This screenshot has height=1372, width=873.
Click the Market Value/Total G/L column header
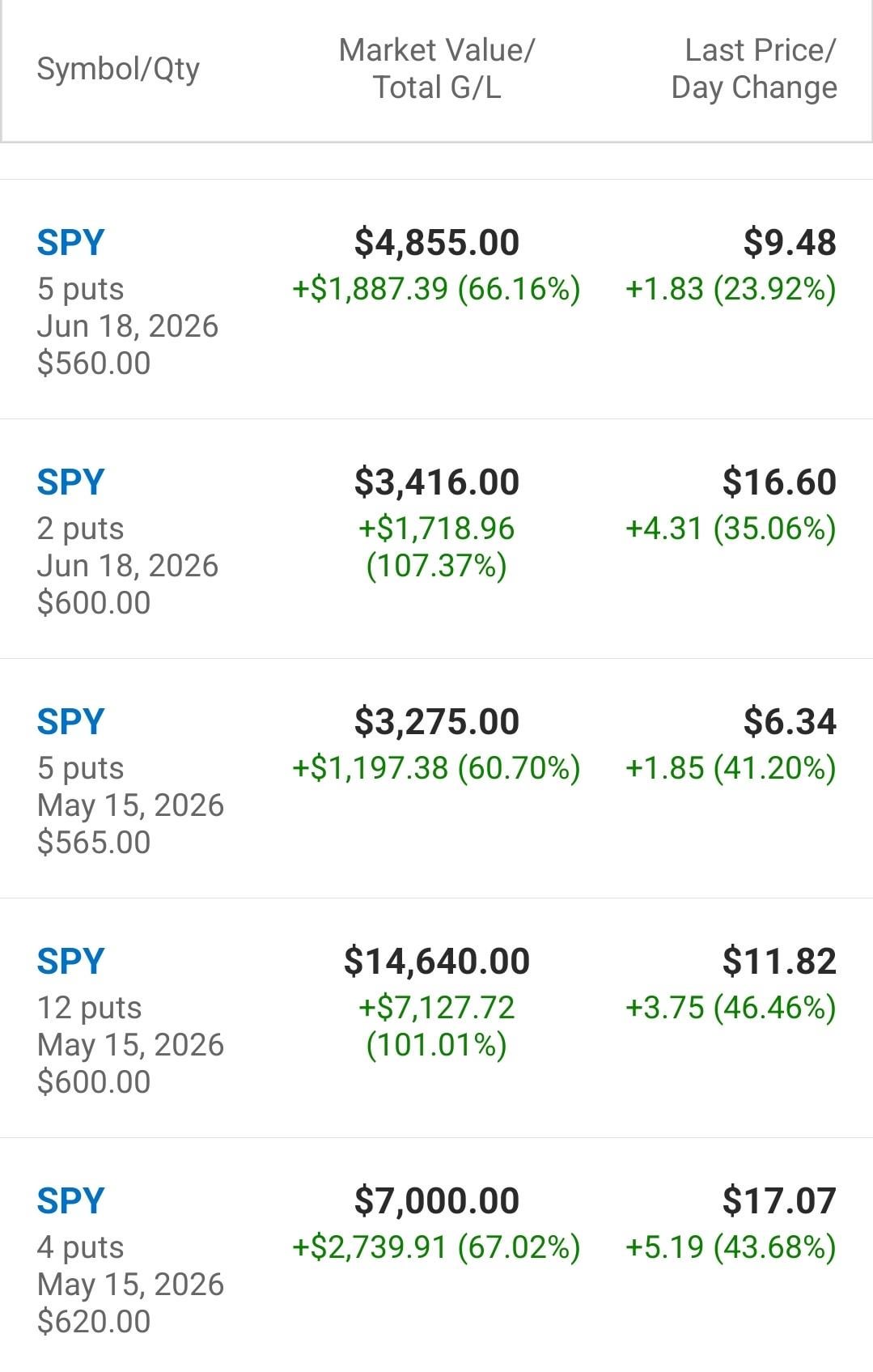point(436,69)
